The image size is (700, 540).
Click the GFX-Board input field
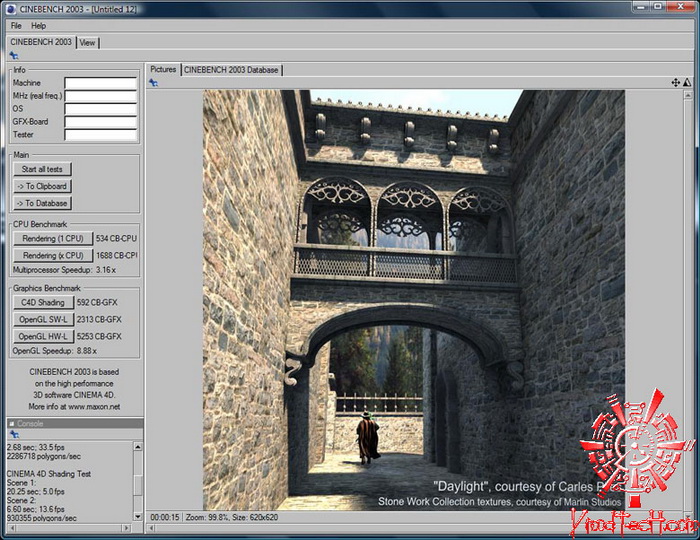(x=100, y=122)
